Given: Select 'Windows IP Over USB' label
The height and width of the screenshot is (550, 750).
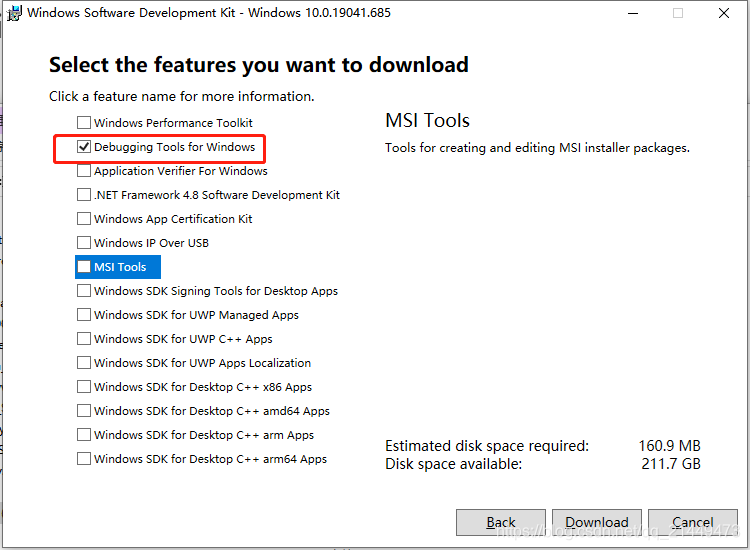Looking at the screenshot, I should [x=152, y=243].
